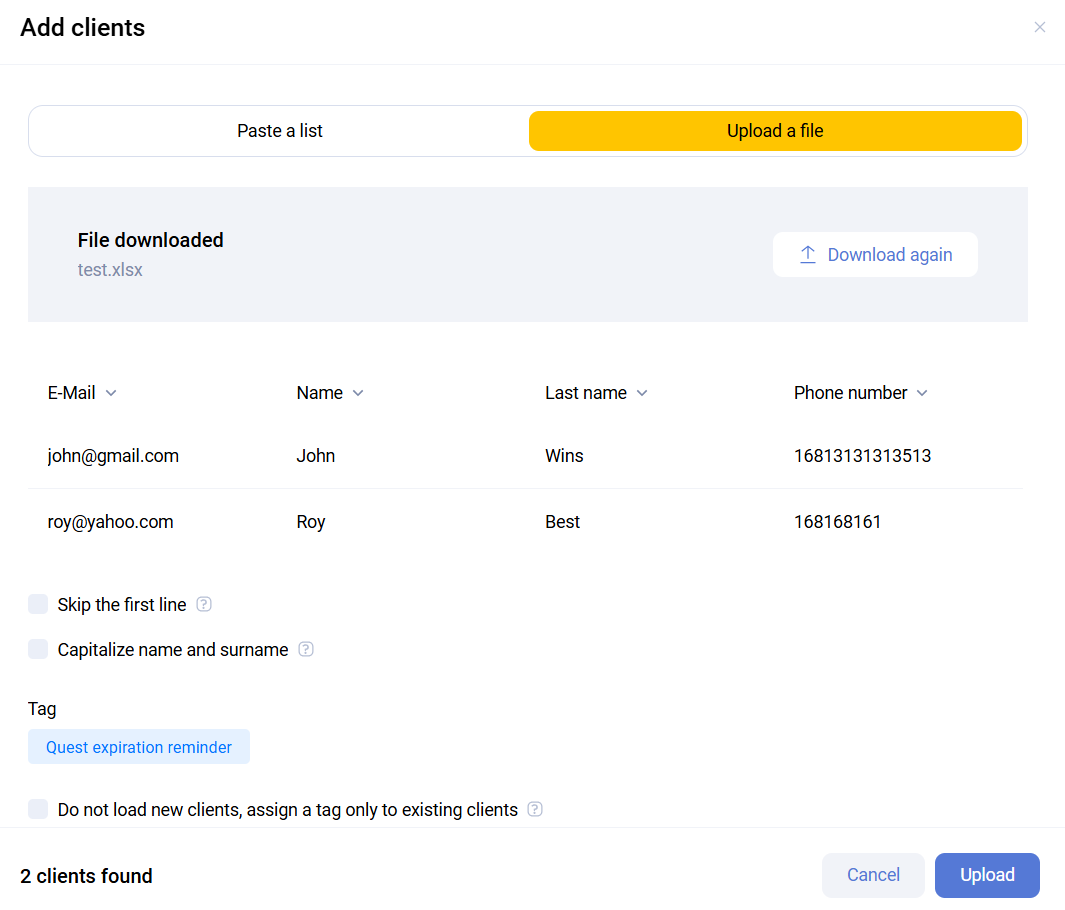Click the Cancel button

click(873, 875)
